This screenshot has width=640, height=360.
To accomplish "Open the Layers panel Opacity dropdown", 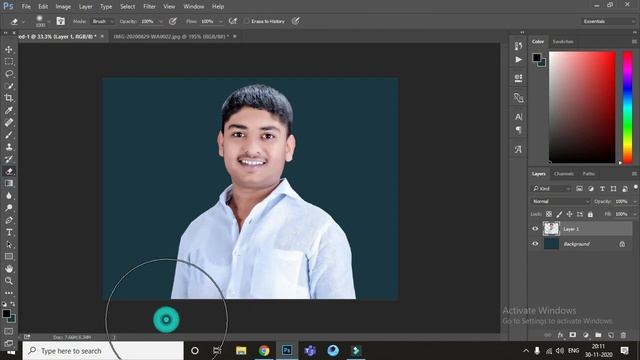I will (x=635, y=201).
